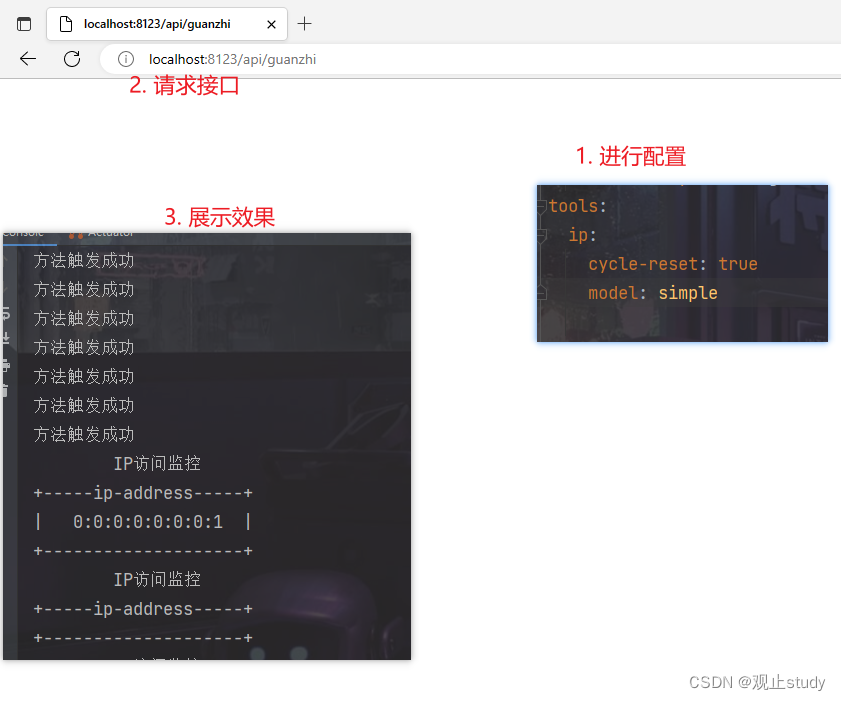Viewport: 841px width, 701px height.
Task: Clear console output with the trash icon
Action: point(5,389)
